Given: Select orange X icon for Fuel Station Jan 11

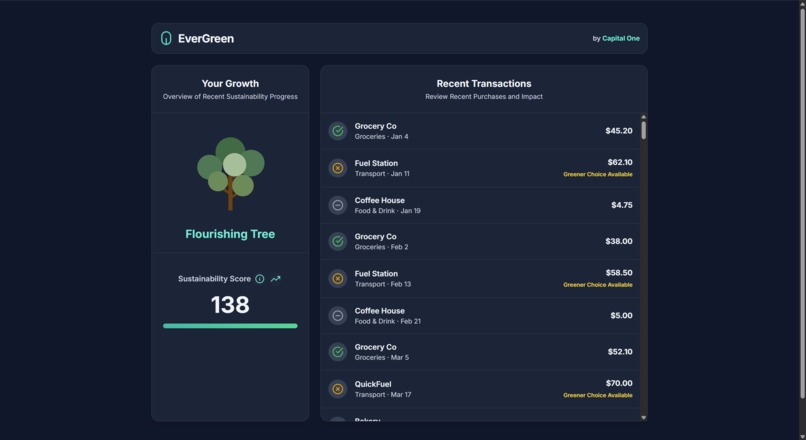Looking at the screenshot, I should click(338, 168).
